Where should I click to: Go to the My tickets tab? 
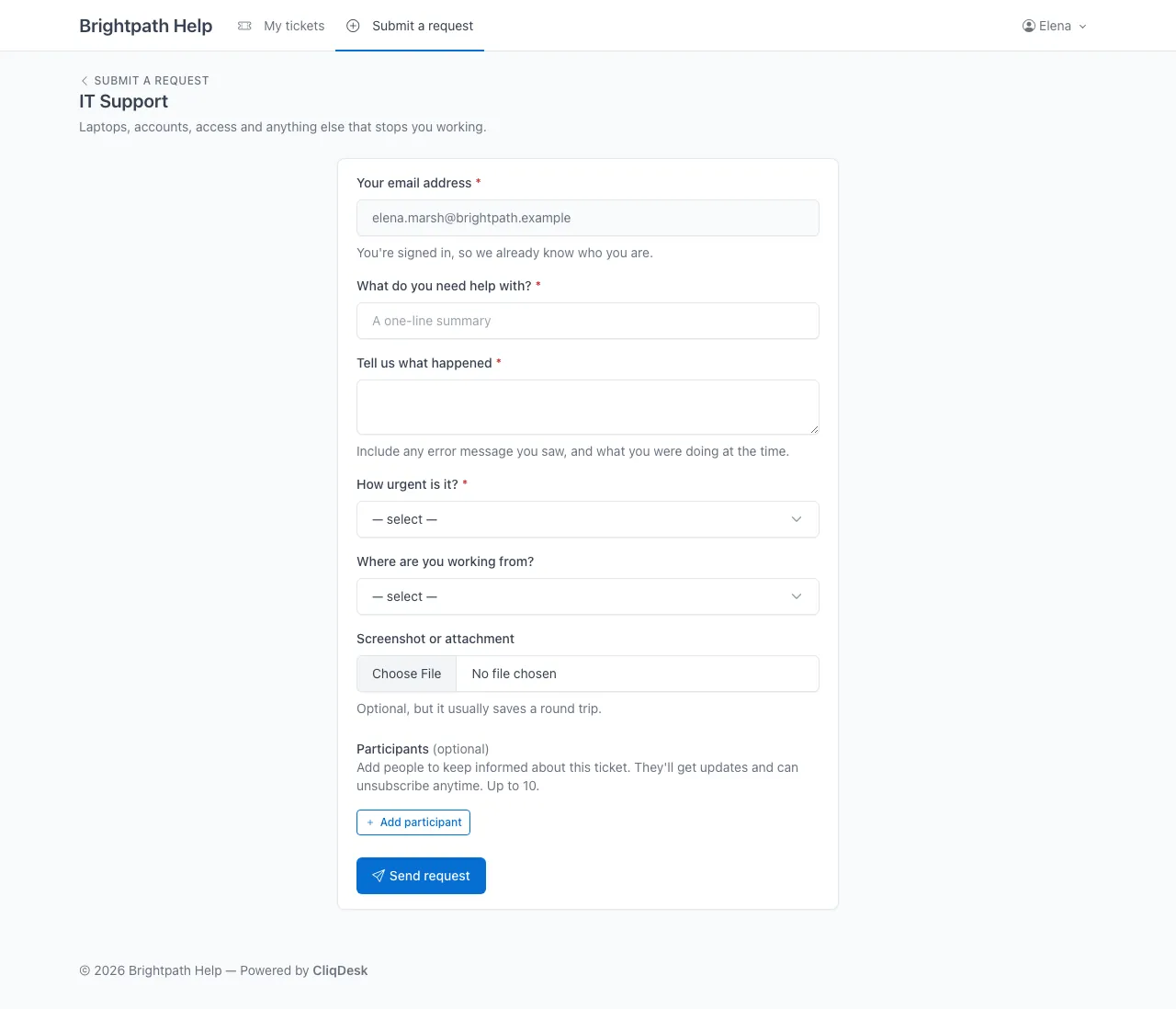(x=281, y=26)
